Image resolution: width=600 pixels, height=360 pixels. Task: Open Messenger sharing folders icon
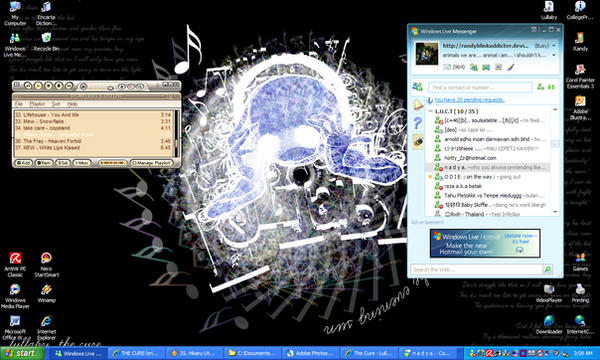click(x=474, y=67)
